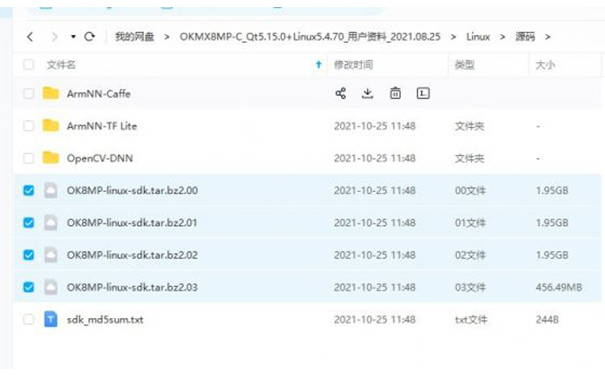Screen dimensions: 605x375
Task: Open the 源码 breadcrumb
Action: (x=525, y=37)
